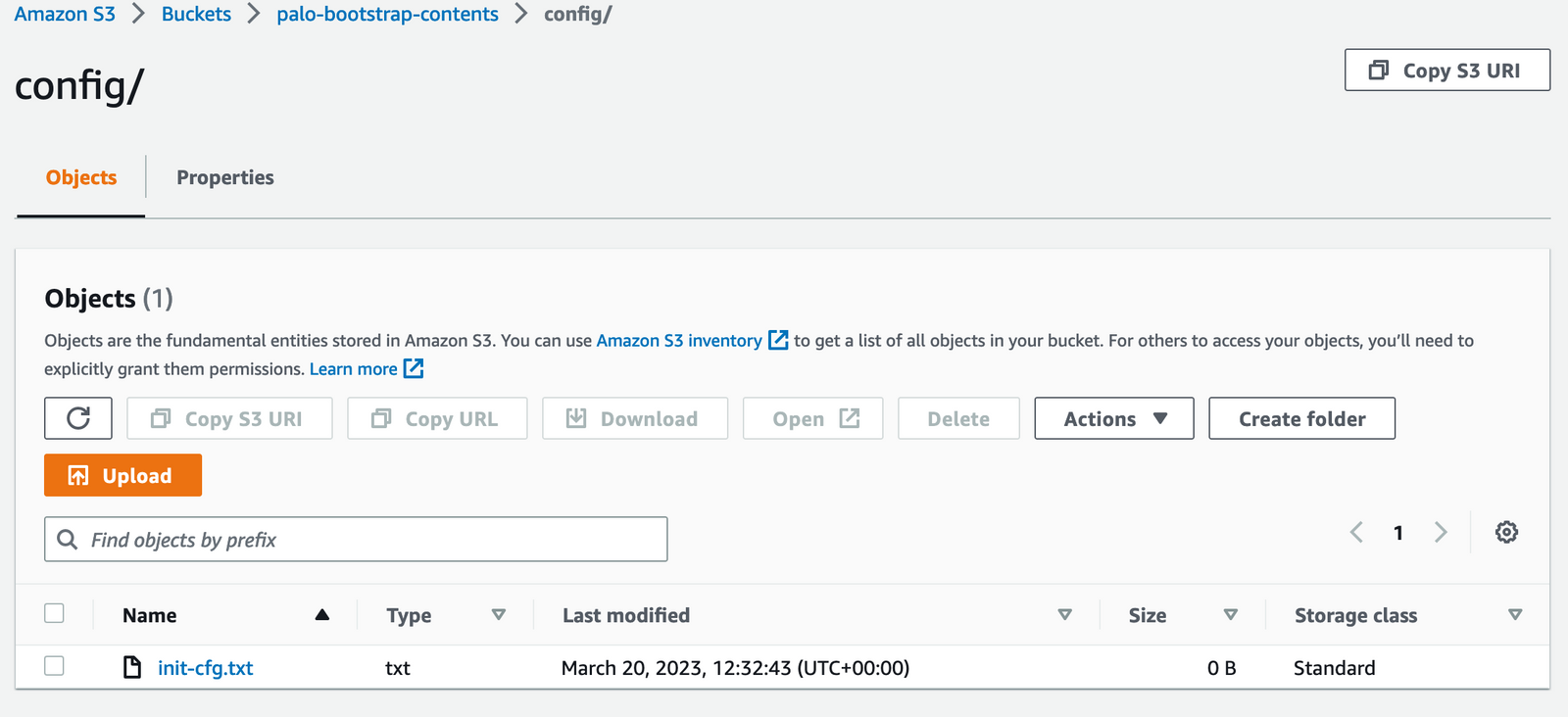Click the orange Upload button
Viewport: 1568px width, 717px height.
(122, 475)
